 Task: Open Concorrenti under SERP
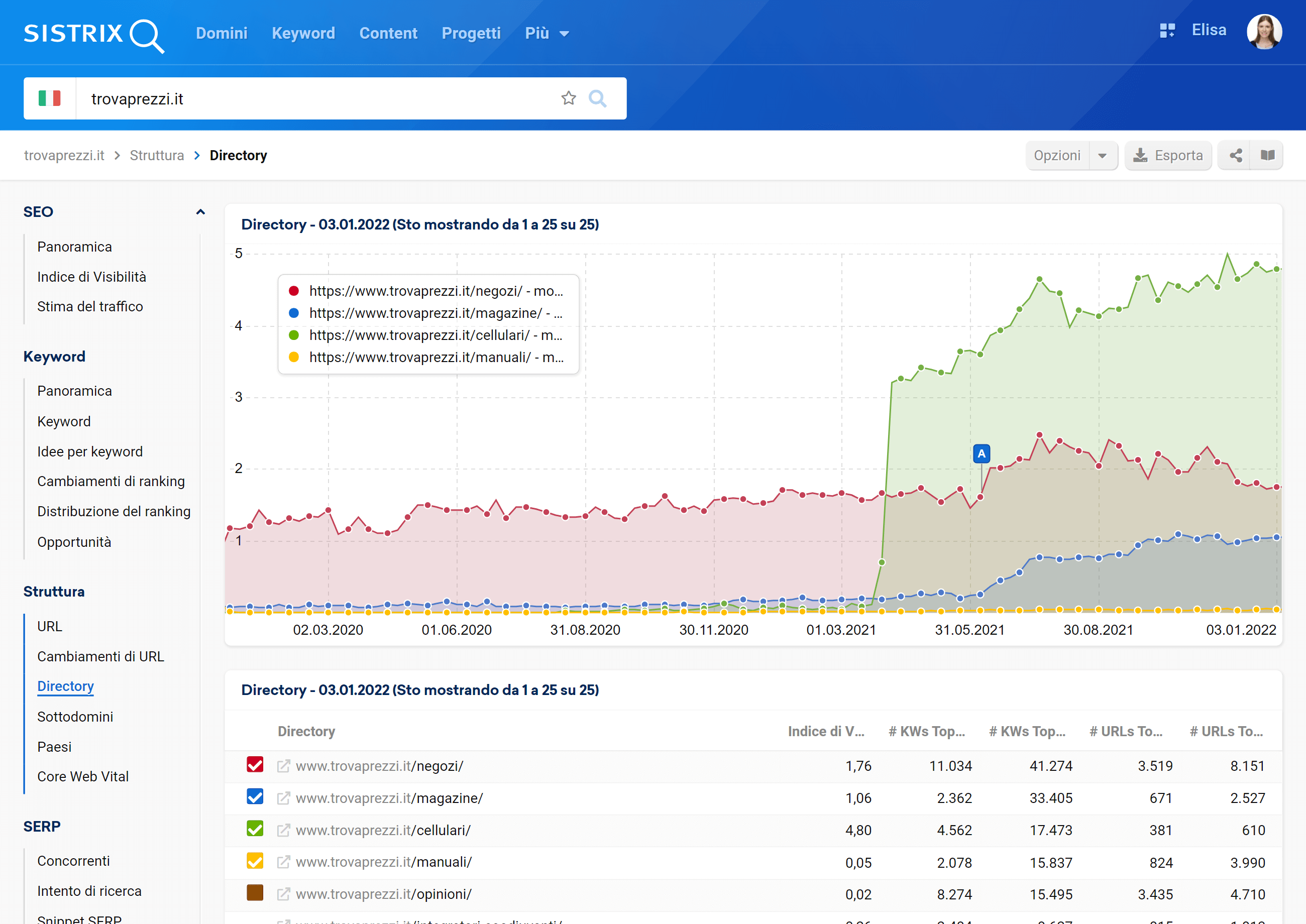coord(73,861)
